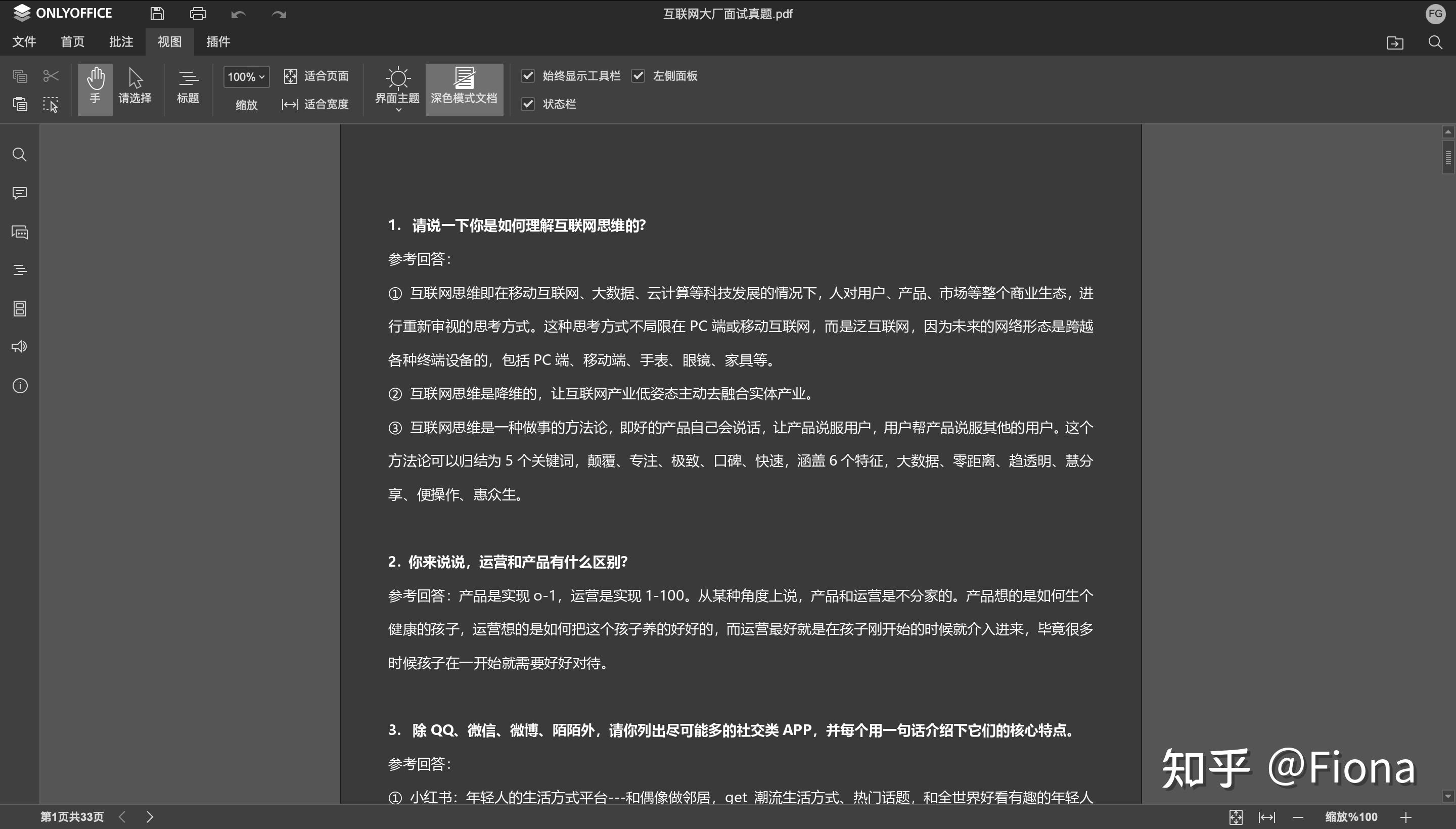Click the feedback megaphone sidebar icon
This screenshot has height=829, width=1456.
tap(20, 347)
